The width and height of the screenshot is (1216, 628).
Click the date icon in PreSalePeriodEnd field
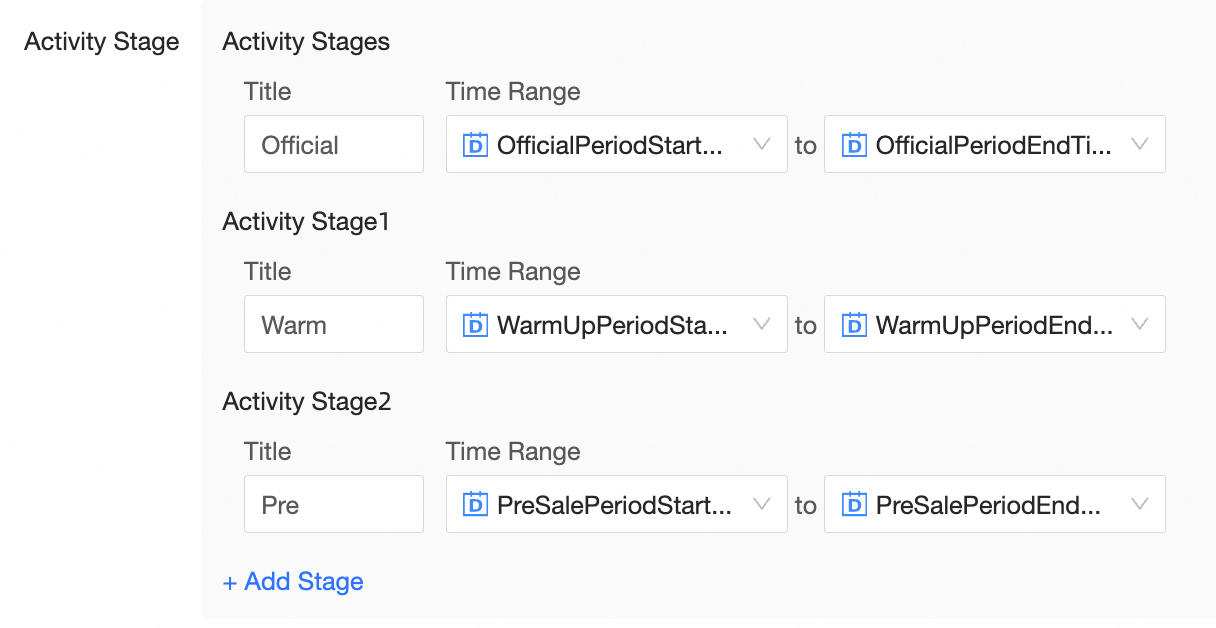coord(853,505)
